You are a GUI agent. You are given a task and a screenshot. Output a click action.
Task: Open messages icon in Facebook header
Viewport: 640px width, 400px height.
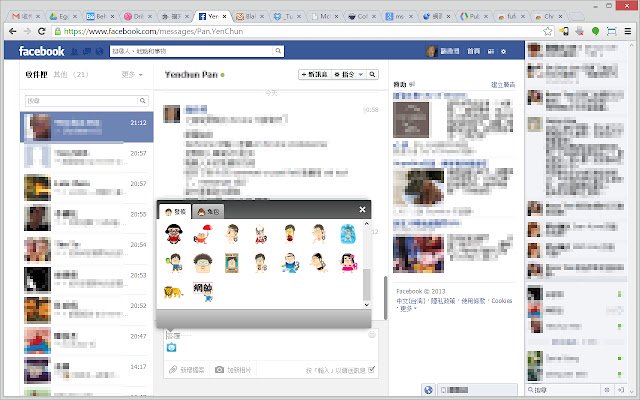tap(87, 51)
